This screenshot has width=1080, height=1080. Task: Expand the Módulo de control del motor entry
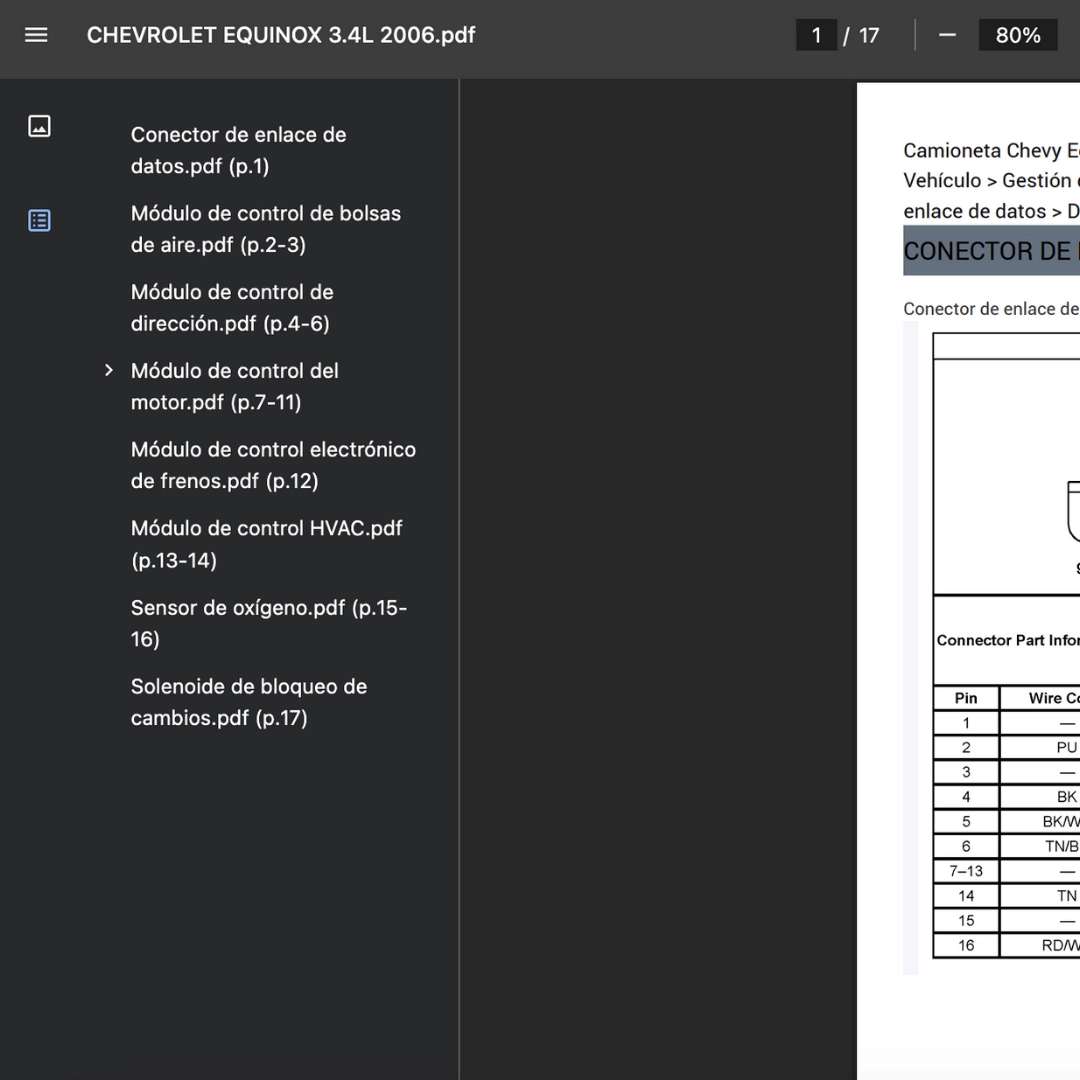[109, 371]
